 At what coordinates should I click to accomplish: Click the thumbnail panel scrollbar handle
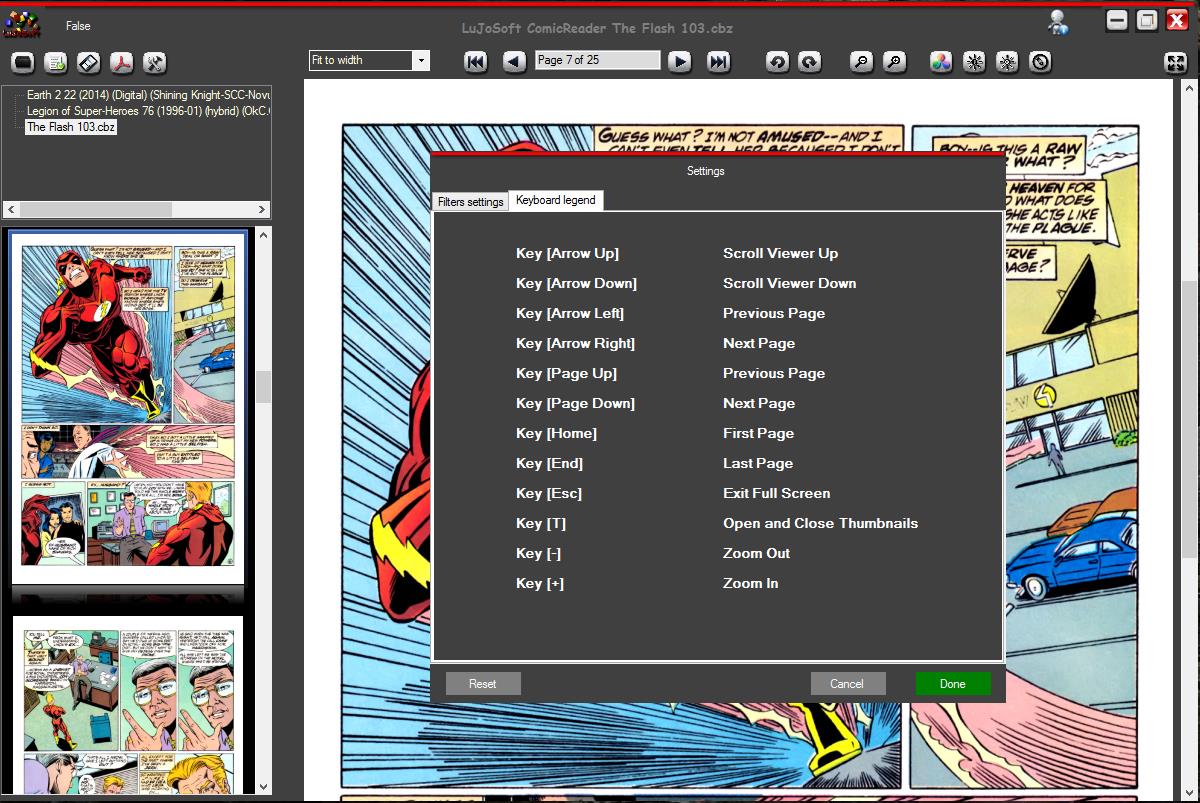point(264,387)
